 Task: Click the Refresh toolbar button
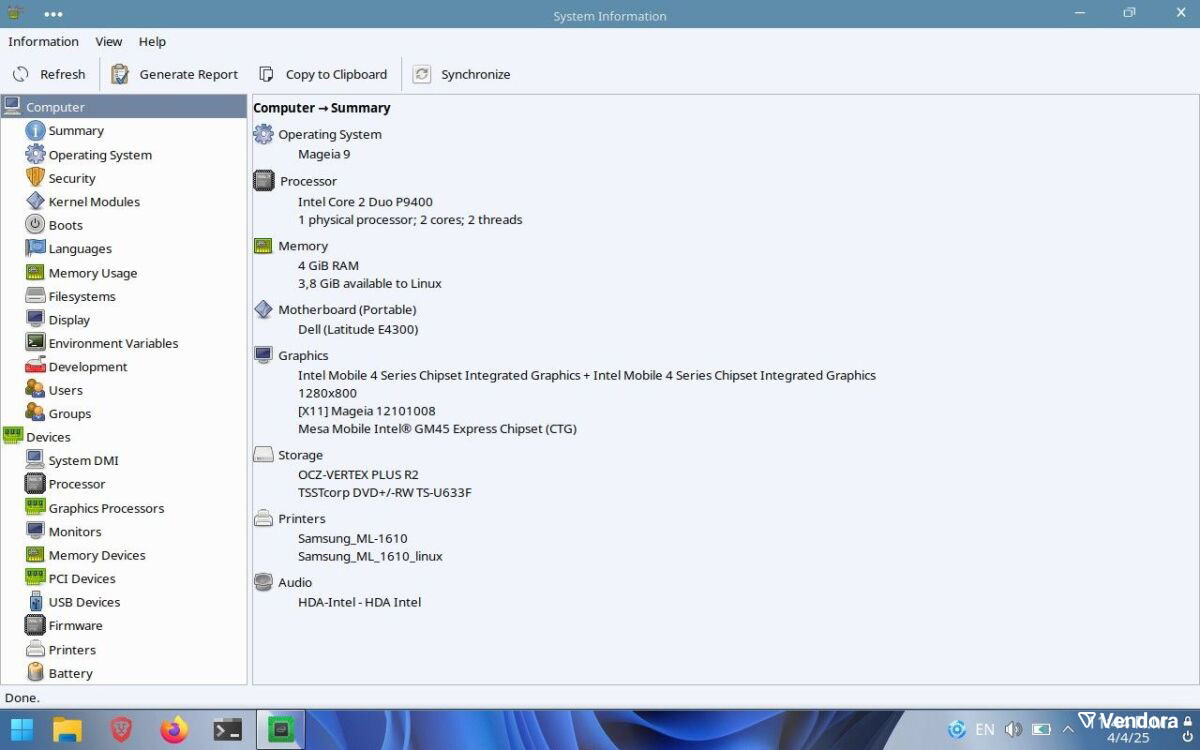[49, 74]
